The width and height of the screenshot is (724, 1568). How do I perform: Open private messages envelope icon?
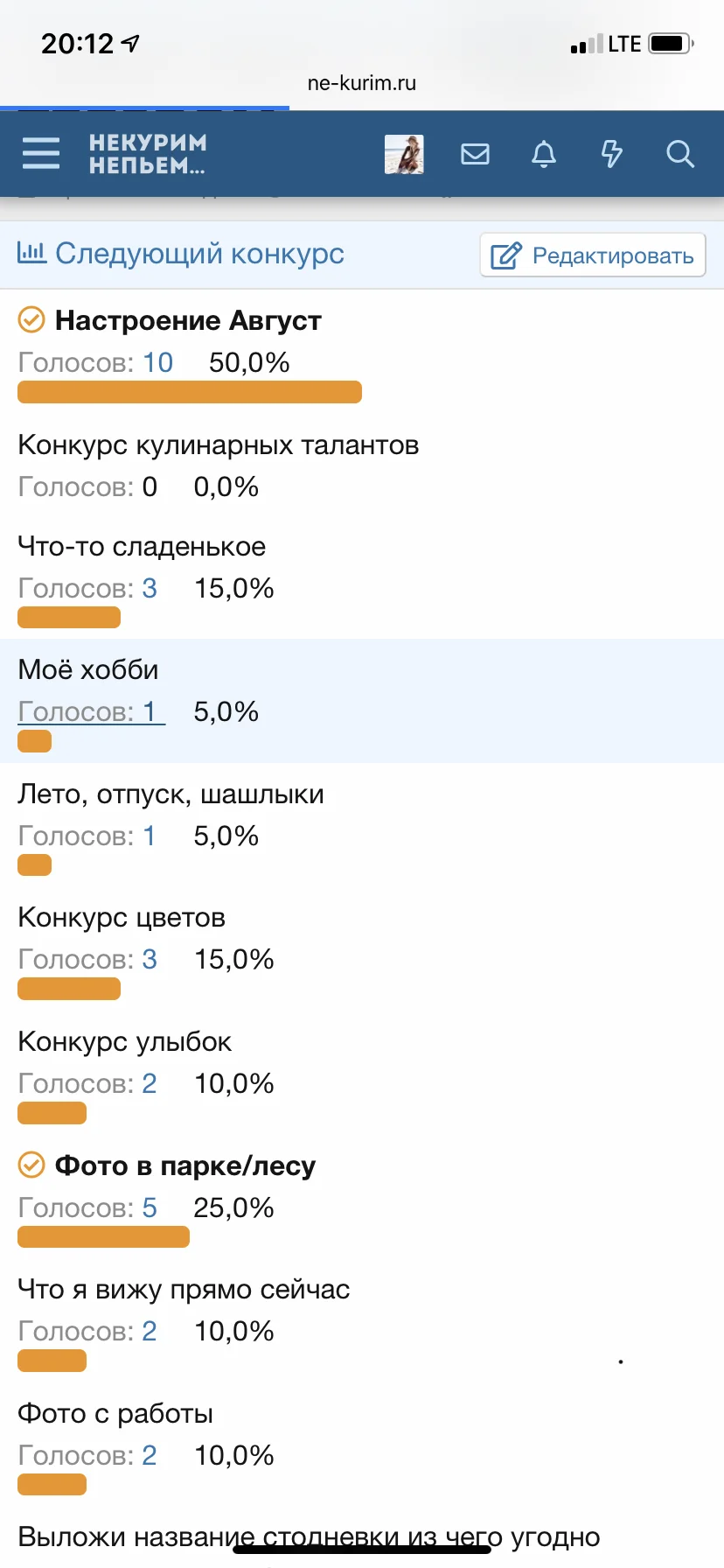click(475, 154)
